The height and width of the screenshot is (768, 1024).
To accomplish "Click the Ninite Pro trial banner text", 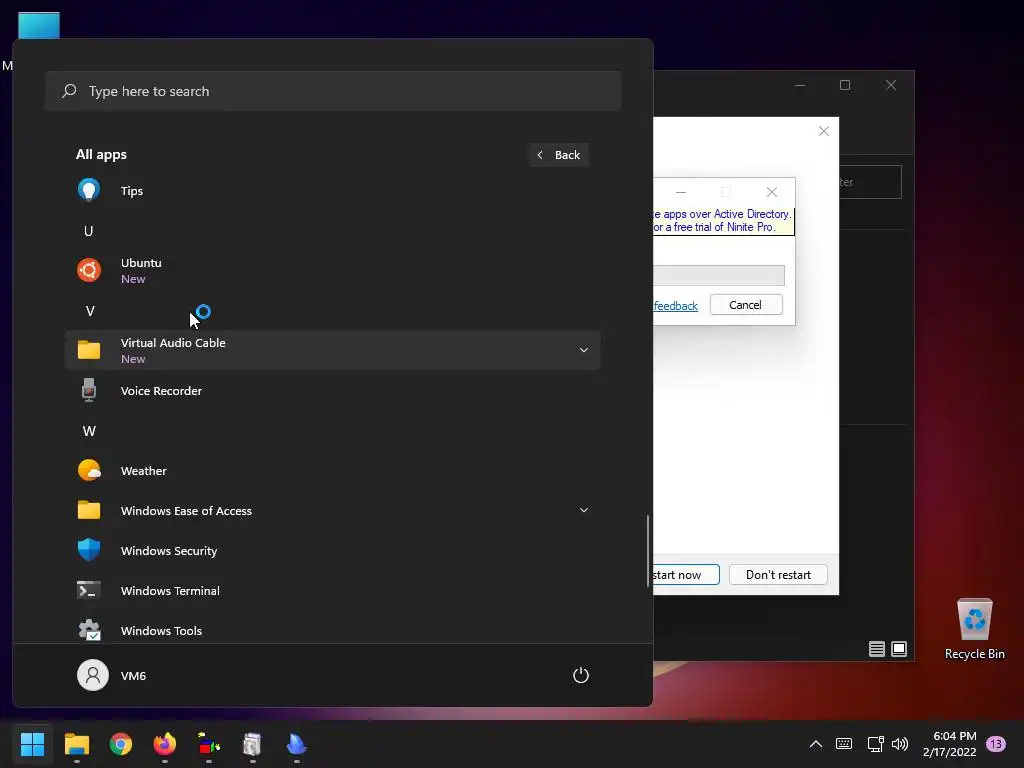I will [x=723, y=221].
